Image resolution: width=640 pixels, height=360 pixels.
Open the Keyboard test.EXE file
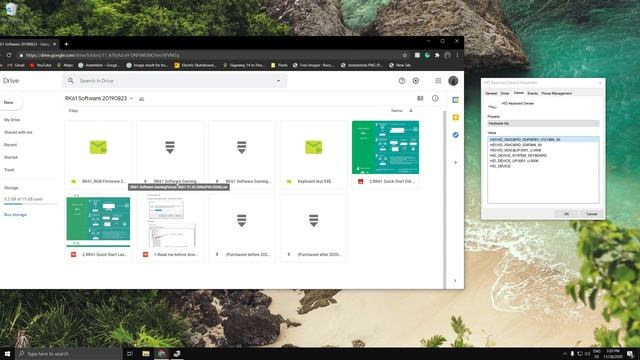pyautogui.click(x=313, y=154)
